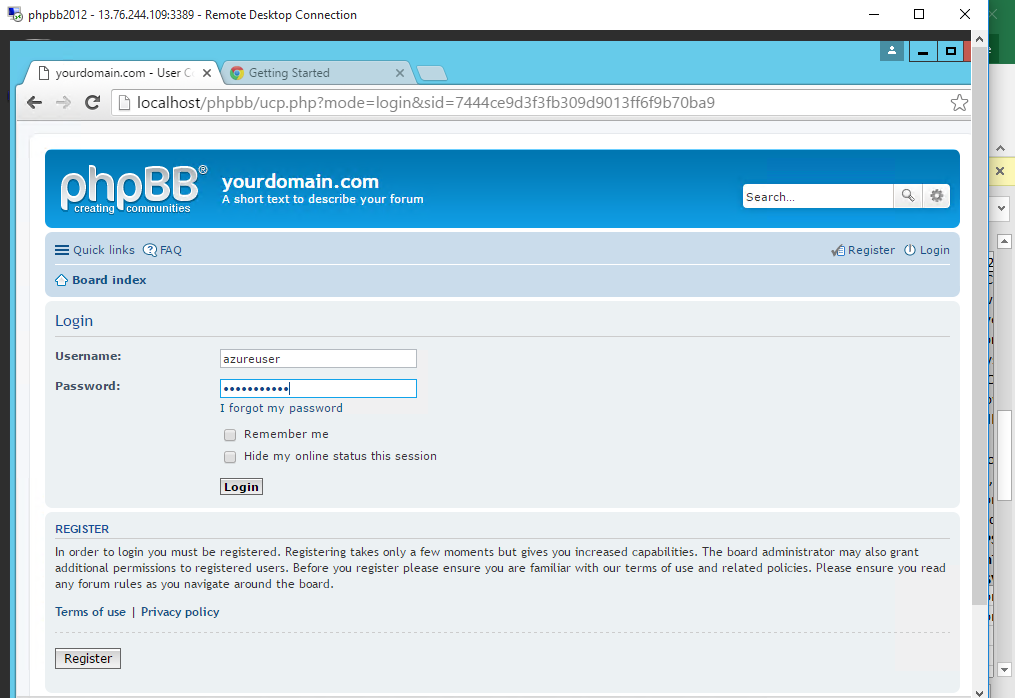Open the Quick links dropdown menu

tap(94, 250)
